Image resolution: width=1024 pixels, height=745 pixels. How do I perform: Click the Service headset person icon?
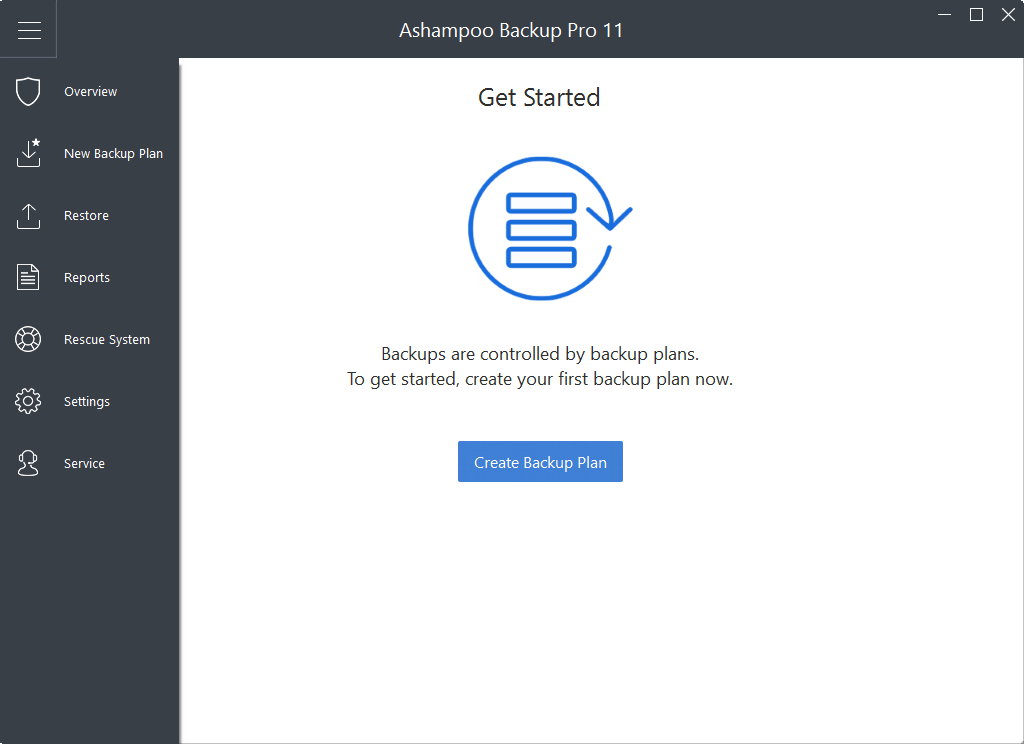tap(28, 464)
